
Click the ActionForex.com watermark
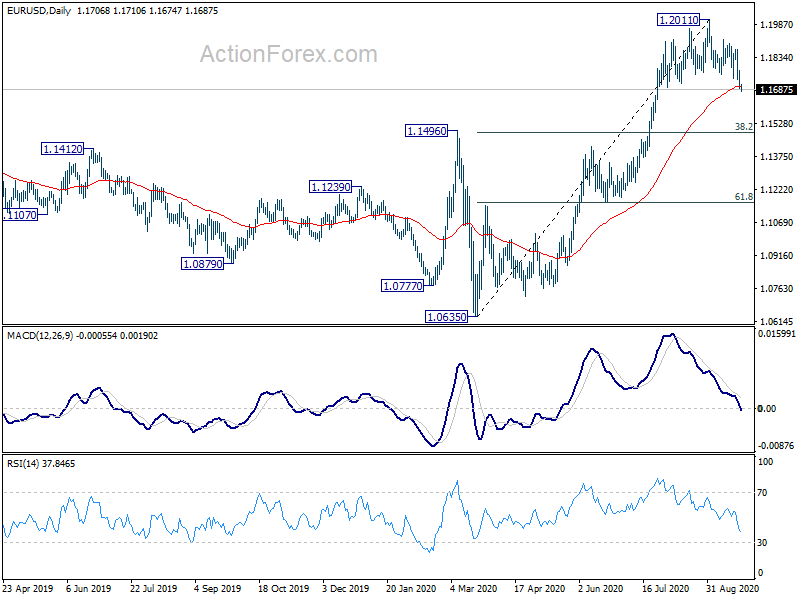(x=289, y=54)
